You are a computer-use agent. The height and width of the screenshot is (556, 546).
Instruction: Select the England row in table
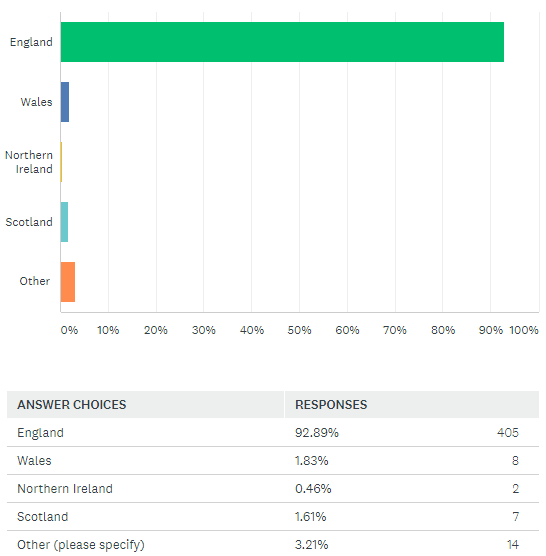point(273,433)
